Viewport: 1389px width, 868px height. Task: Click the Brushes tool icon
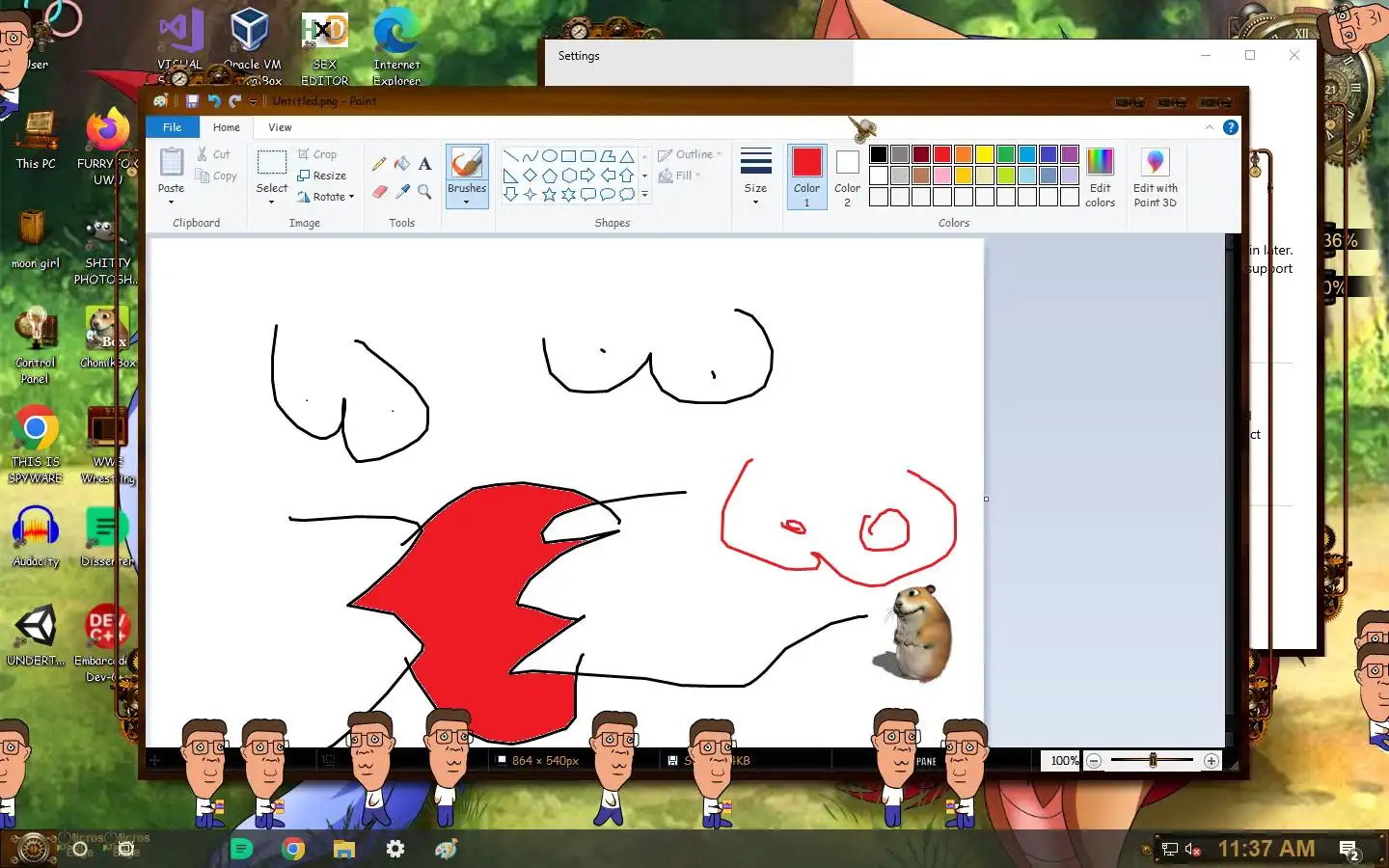[x=467, y=164]
